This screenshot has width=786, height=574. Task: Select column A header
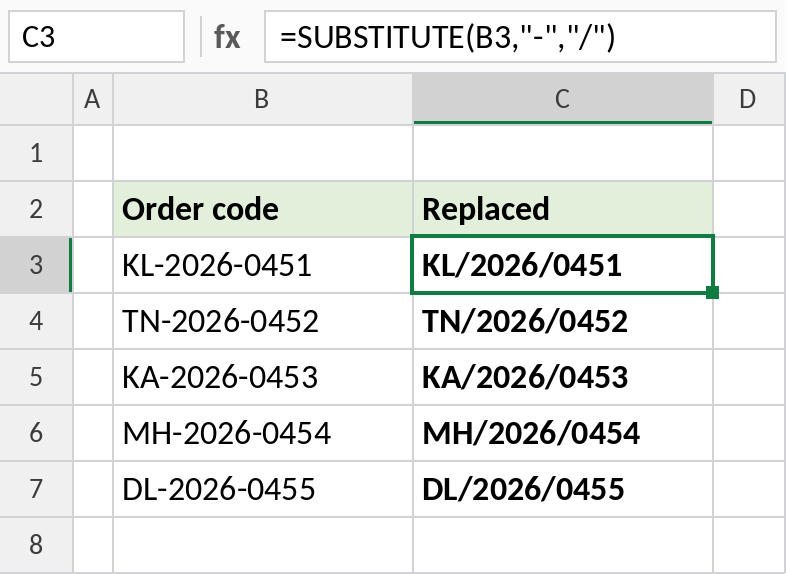[x=93, y=99]
